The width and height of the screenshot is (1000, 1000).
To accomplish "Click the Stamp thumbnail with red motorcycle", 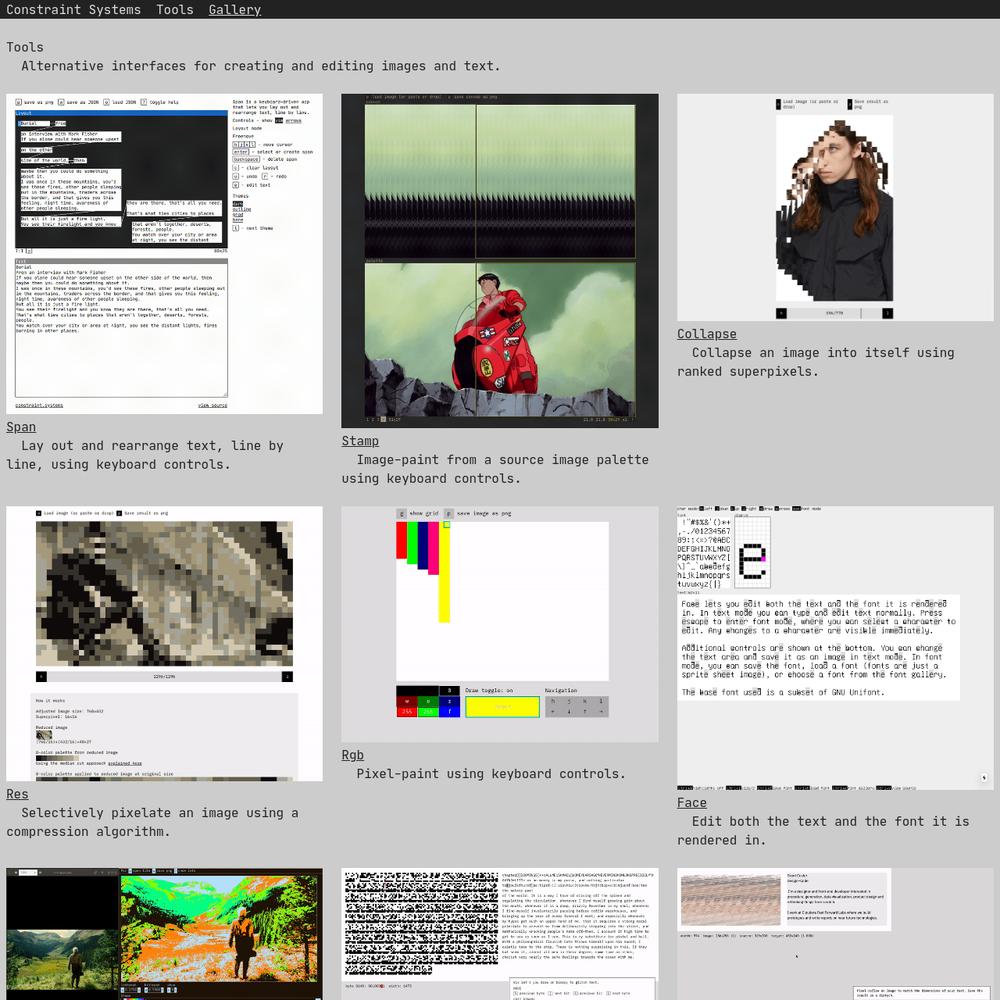I will 500,261.
